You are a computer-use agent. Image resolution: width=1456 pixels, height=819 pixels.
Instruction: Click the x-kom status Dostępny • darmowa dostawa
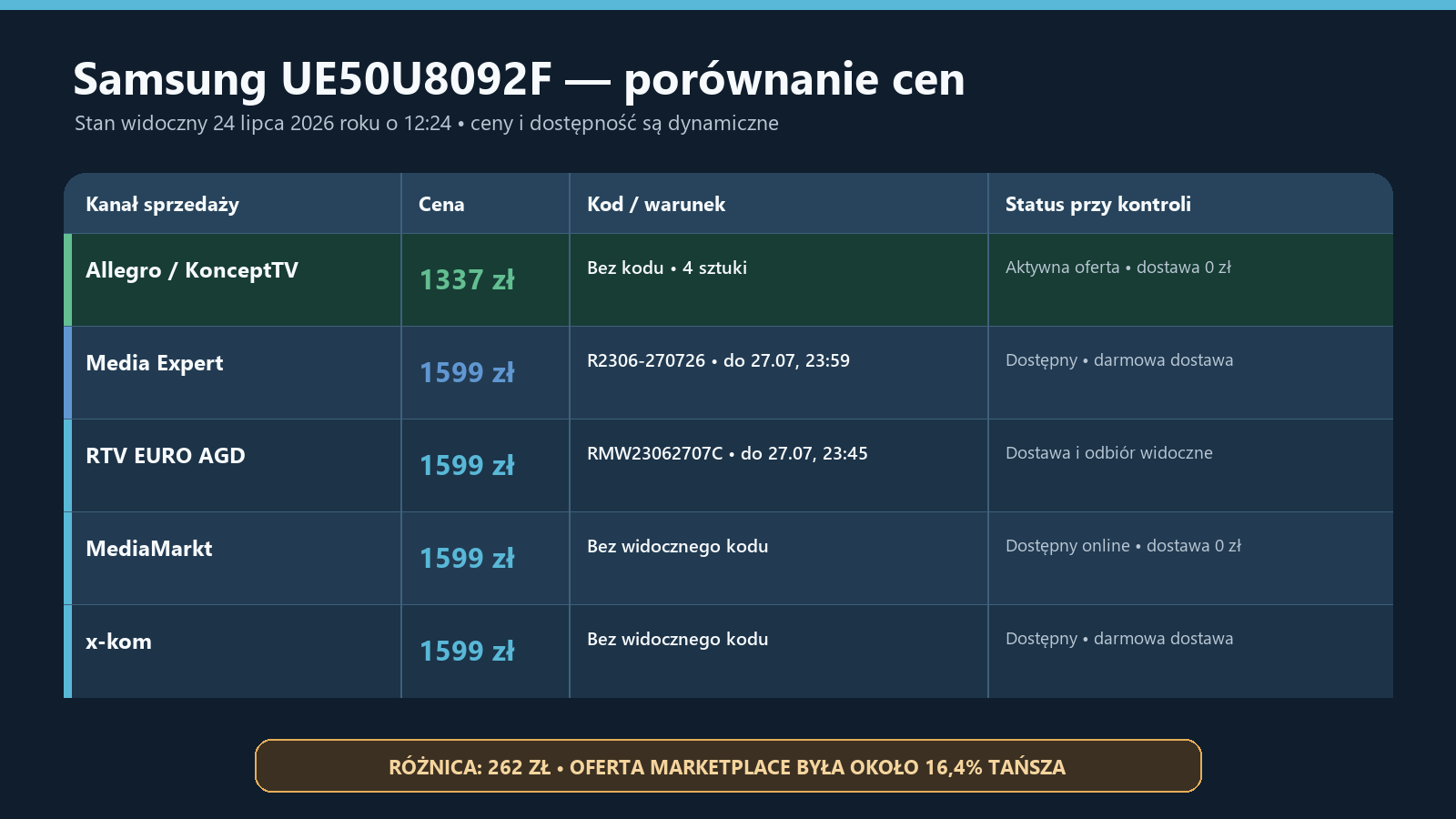pyautogui.click(x=1119, y=639)
